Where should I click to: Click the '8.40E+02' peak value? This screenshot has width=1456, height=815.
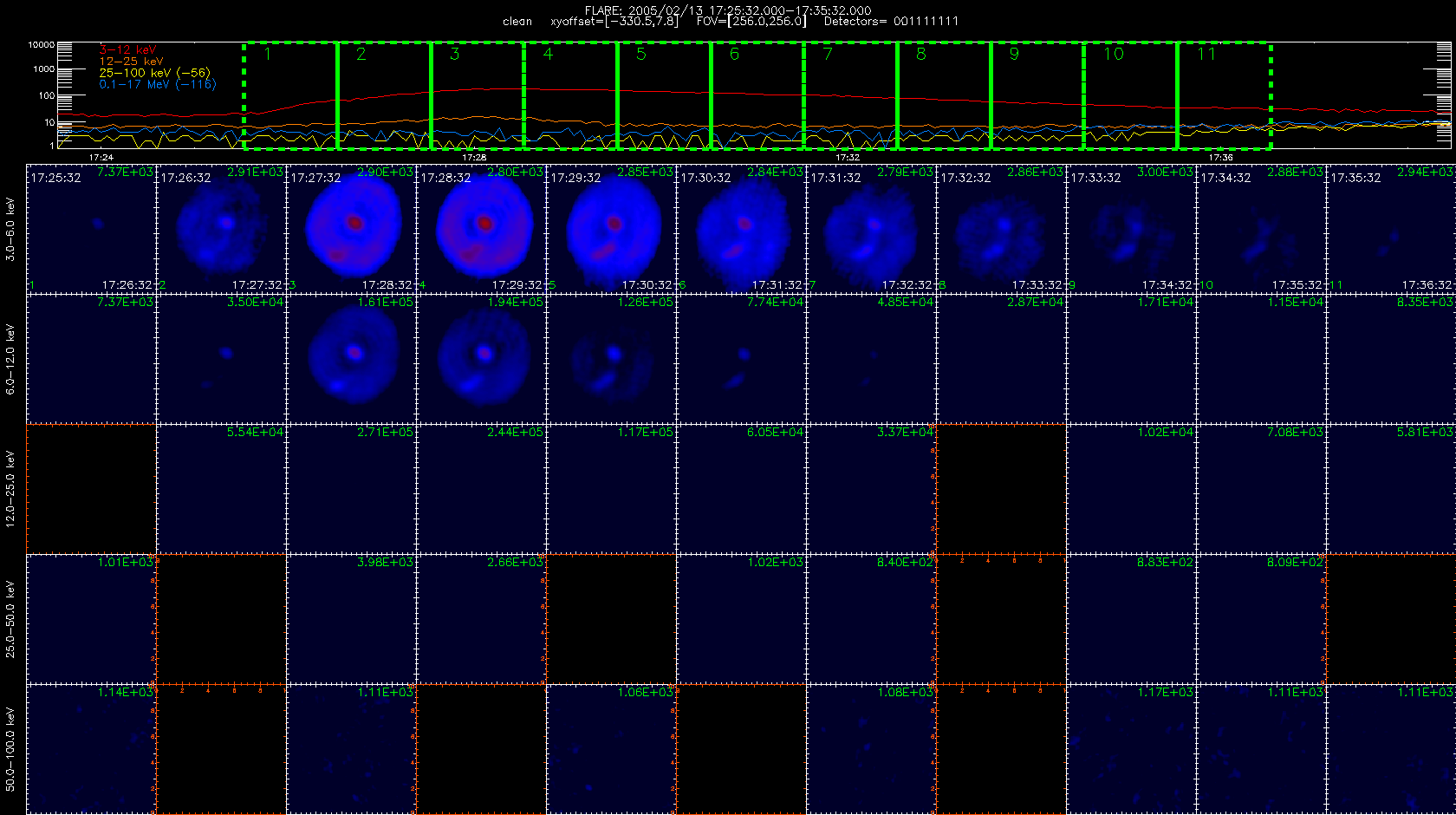point(905,563)
